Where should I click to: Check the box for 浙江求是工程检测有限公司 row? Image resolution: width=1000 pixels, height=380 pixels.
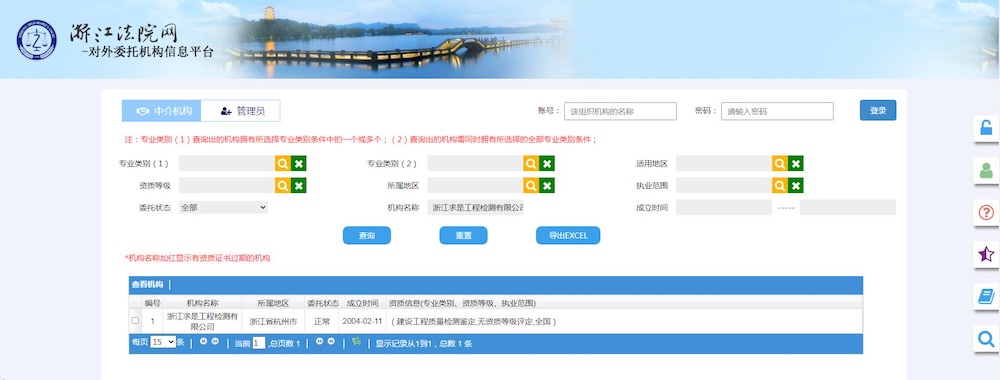click(135, 321)
